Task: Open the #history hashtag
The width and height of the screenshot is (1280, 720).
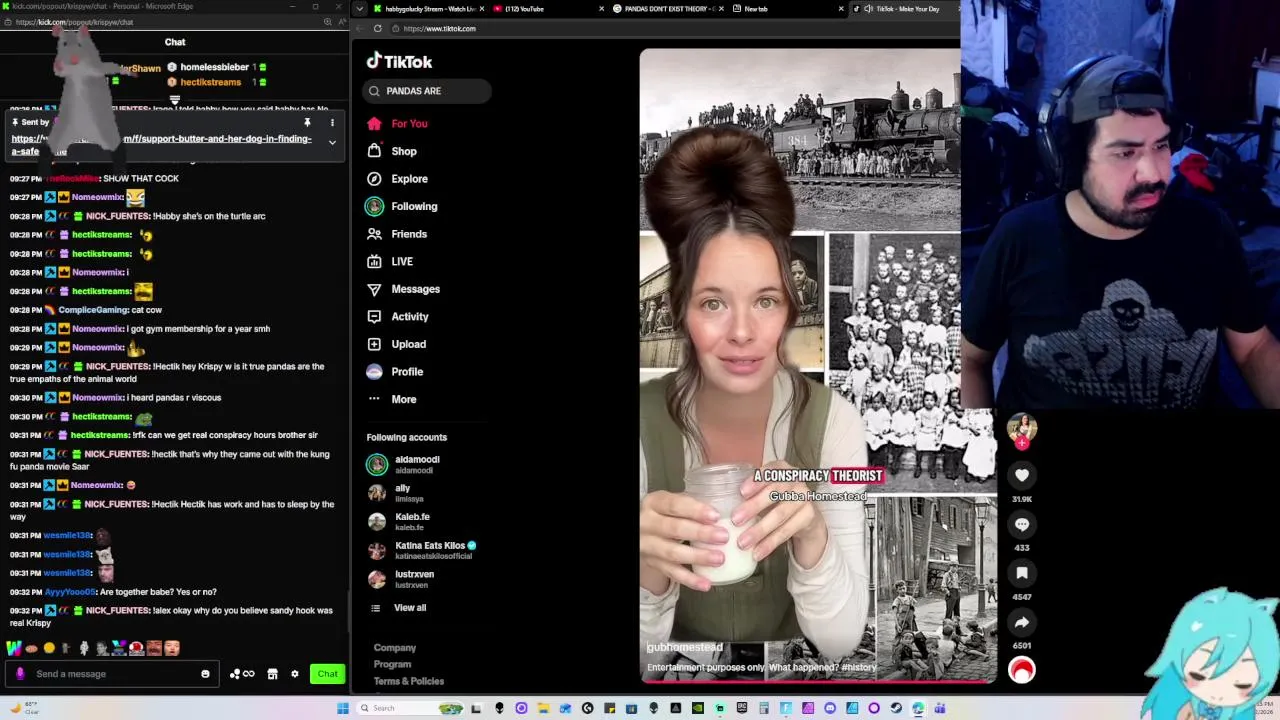Action: (x=859, y=668)
